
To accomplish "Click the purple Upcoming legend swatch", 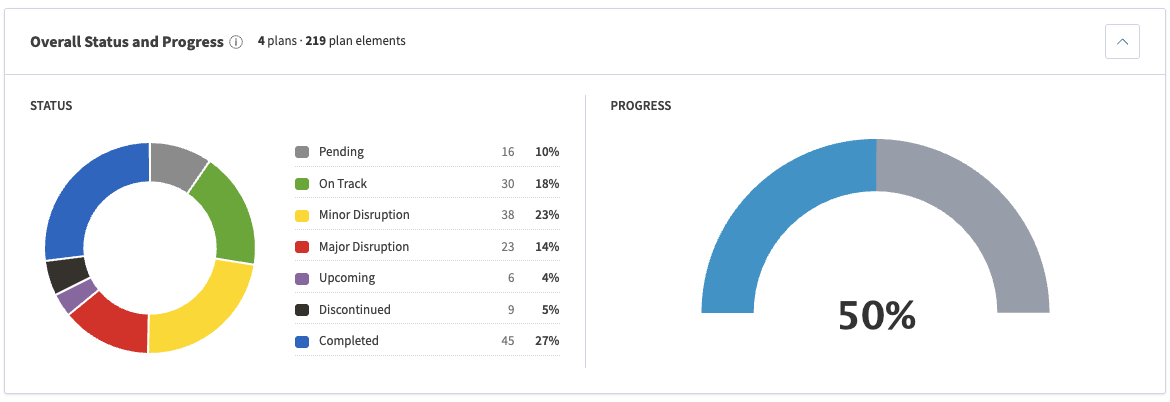I will tap(302, 278).
